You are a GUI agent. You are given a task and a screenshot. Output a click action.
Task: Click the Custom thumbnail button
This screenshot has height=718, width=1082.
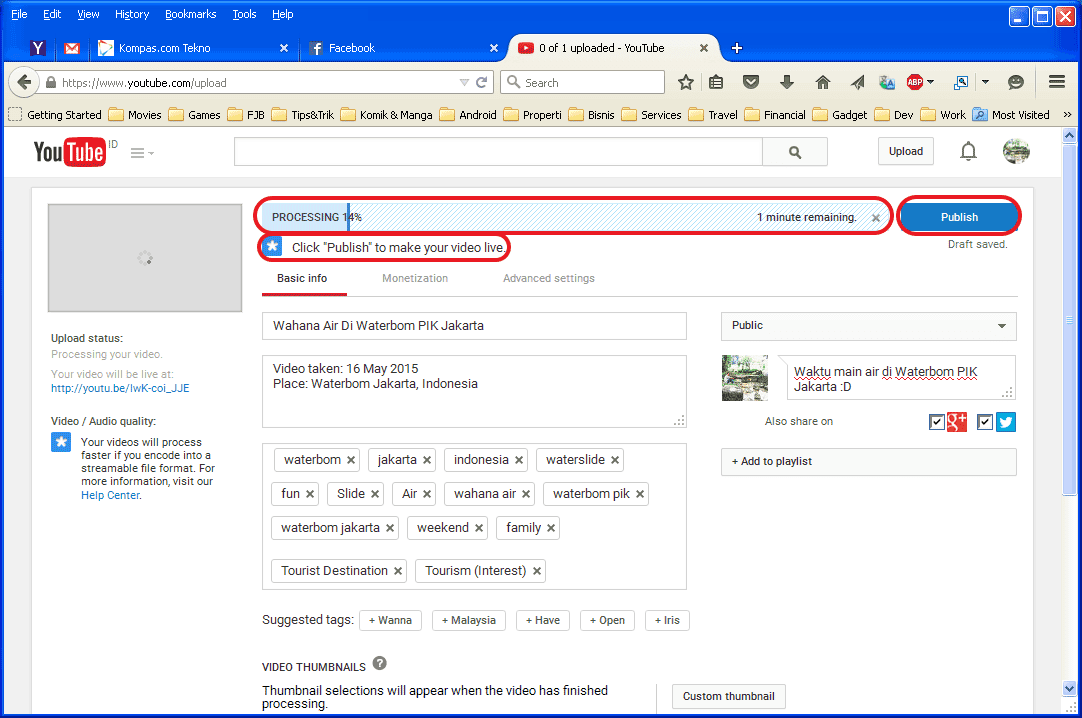pyautogui.click(x=729, y=697)
